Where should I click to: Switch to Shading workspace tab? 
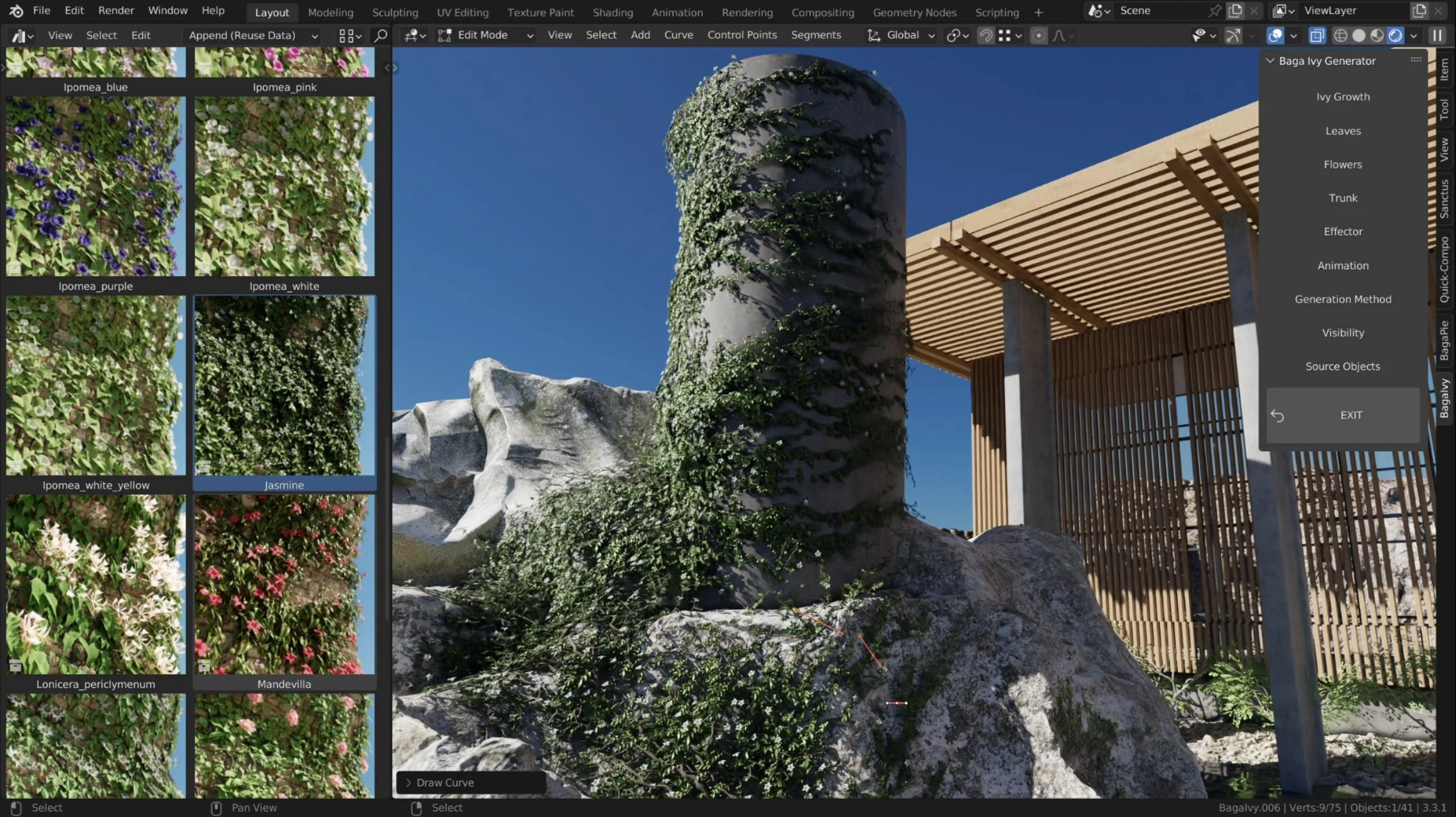point(612,12)
